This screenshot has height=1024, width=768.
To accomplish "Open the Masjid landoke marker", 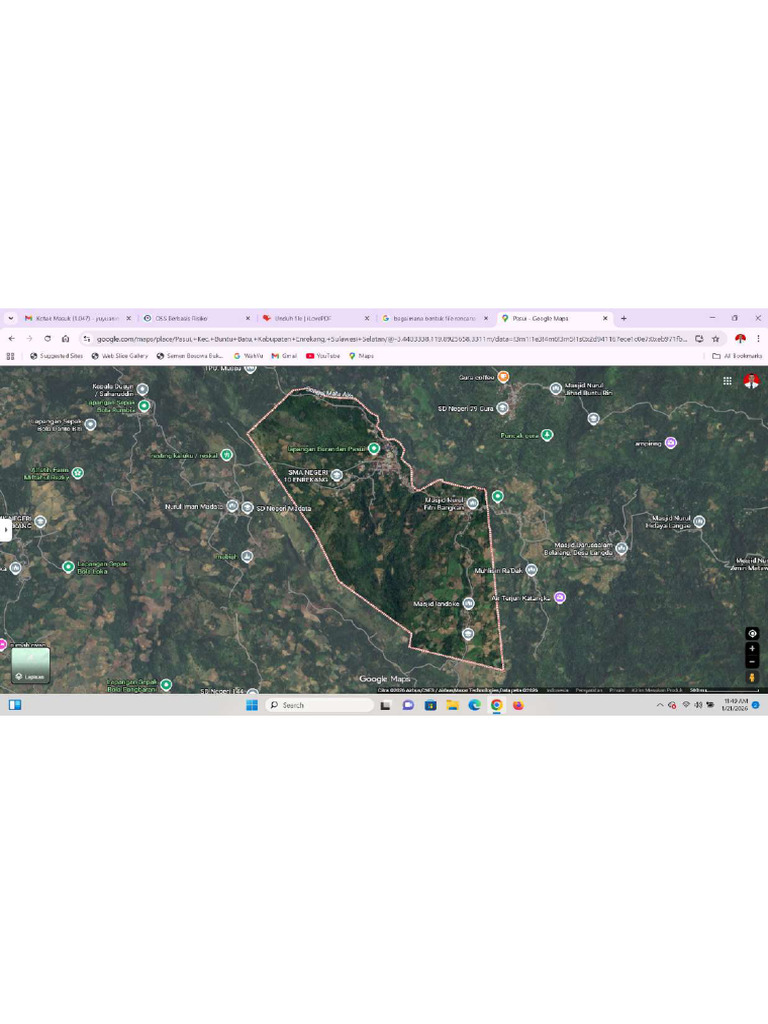I will (468, 603).
